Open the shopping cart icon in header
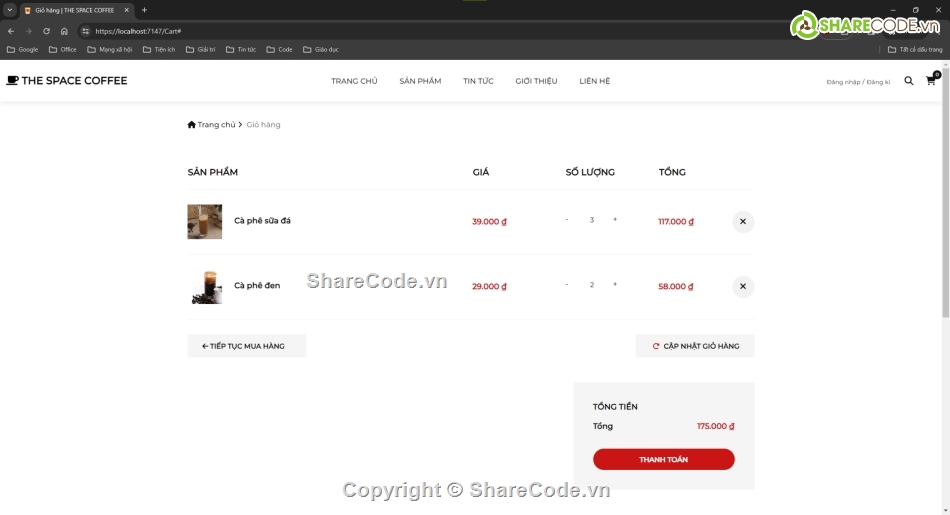The height and width of the screenshot is (515, 950). point(931,81)
